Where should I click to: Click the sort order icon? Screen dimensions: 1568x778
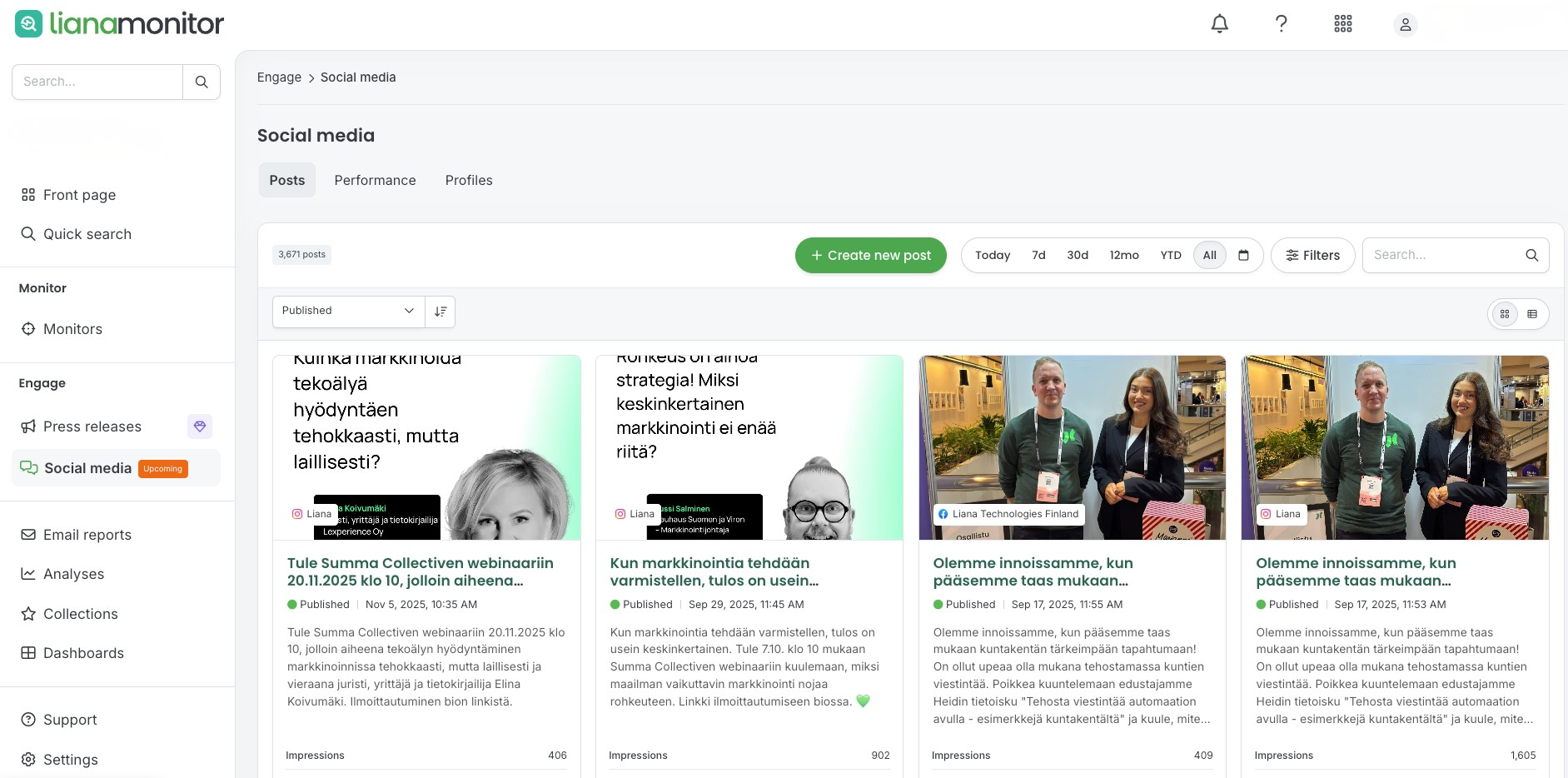(x=441, y=312)
